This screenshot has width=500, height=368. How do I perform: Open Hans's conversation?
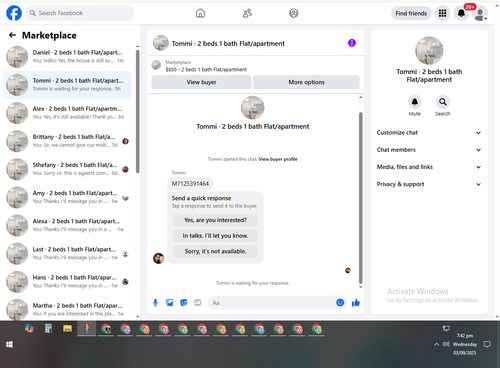tap(67, 282)
